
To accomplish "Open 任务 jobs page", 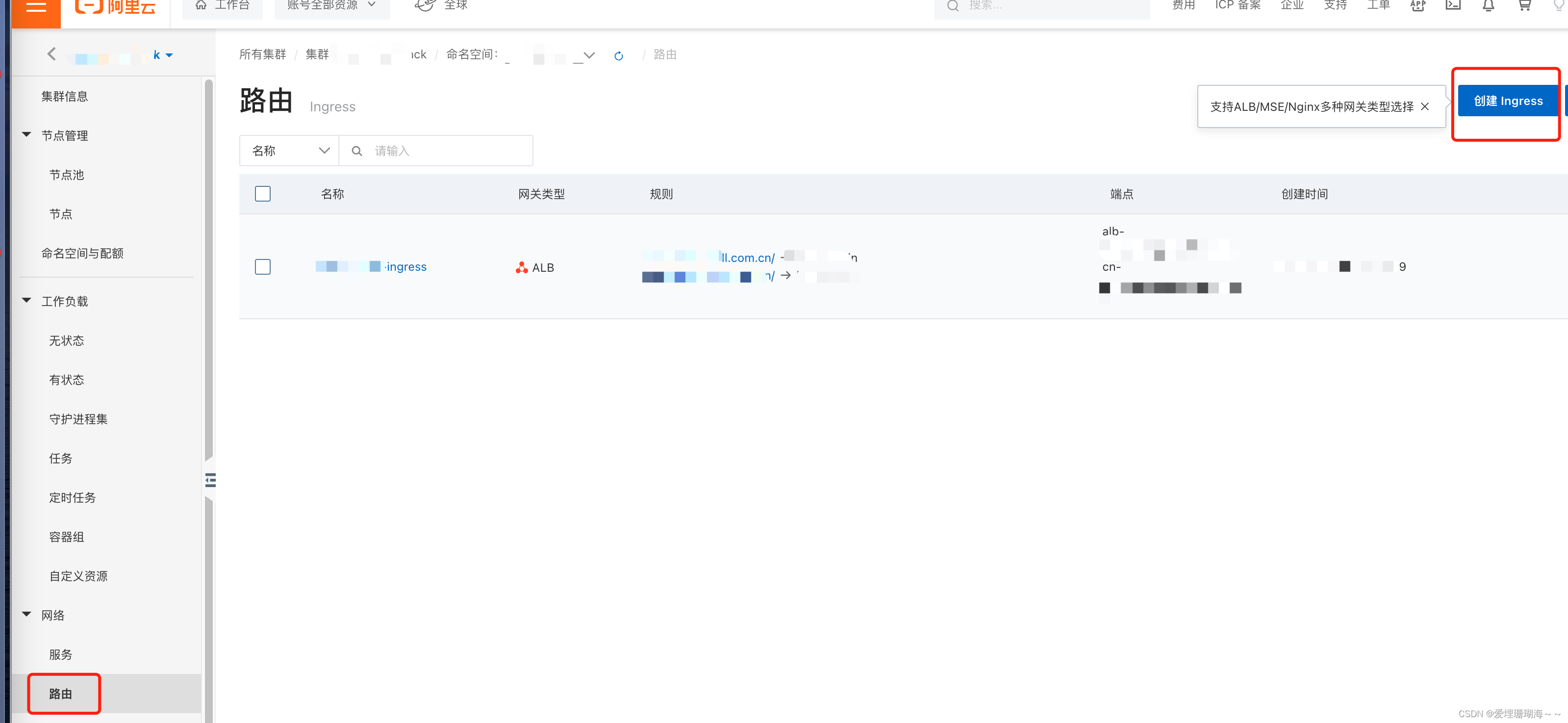I will [x=60, y=459].
